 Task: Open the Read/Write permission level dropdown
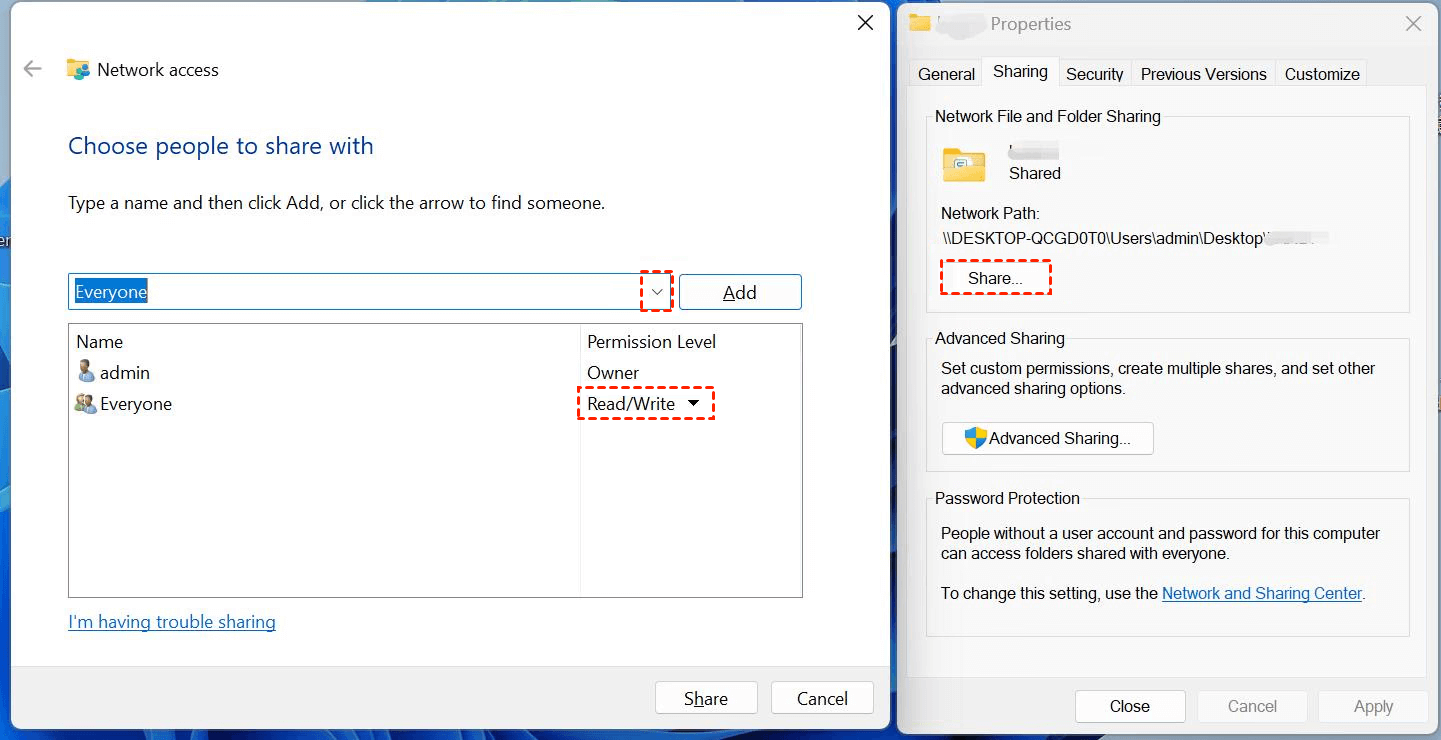(x=693, y=403)
